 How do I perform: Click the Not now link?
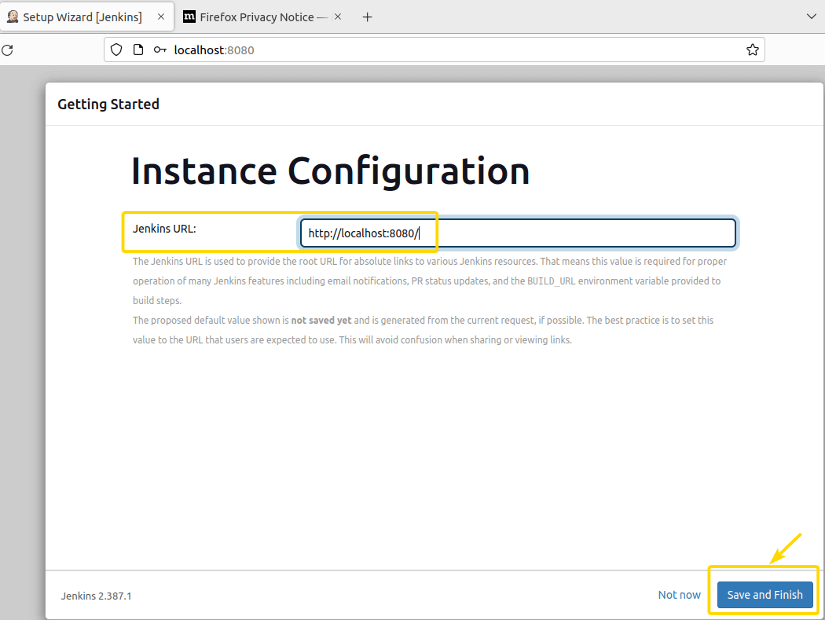tap(679, 595)
